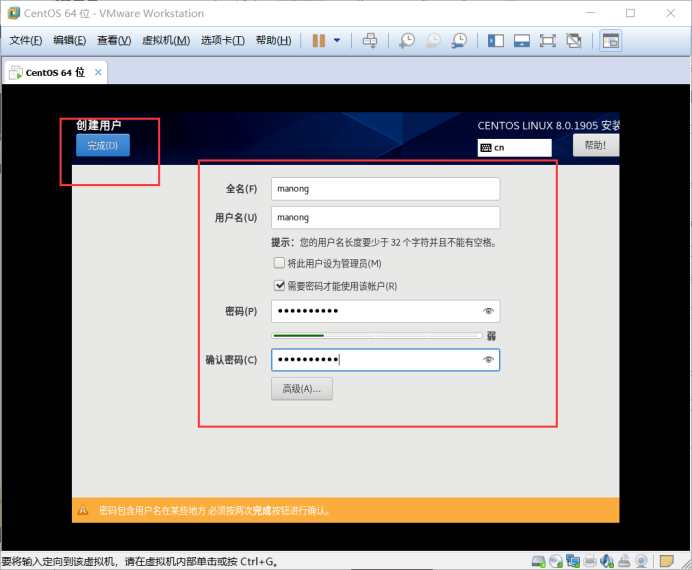Screen dimensions: 692x570
Task: Click the 创建用户 heading text
Action: 98,125
